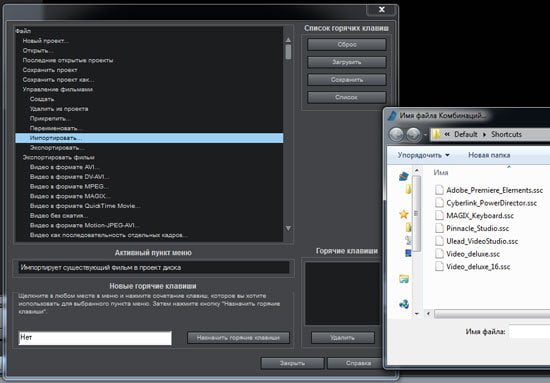Click the back navigation arrow in file dialog
Screen dimensions: 550x383
[396, 135]
